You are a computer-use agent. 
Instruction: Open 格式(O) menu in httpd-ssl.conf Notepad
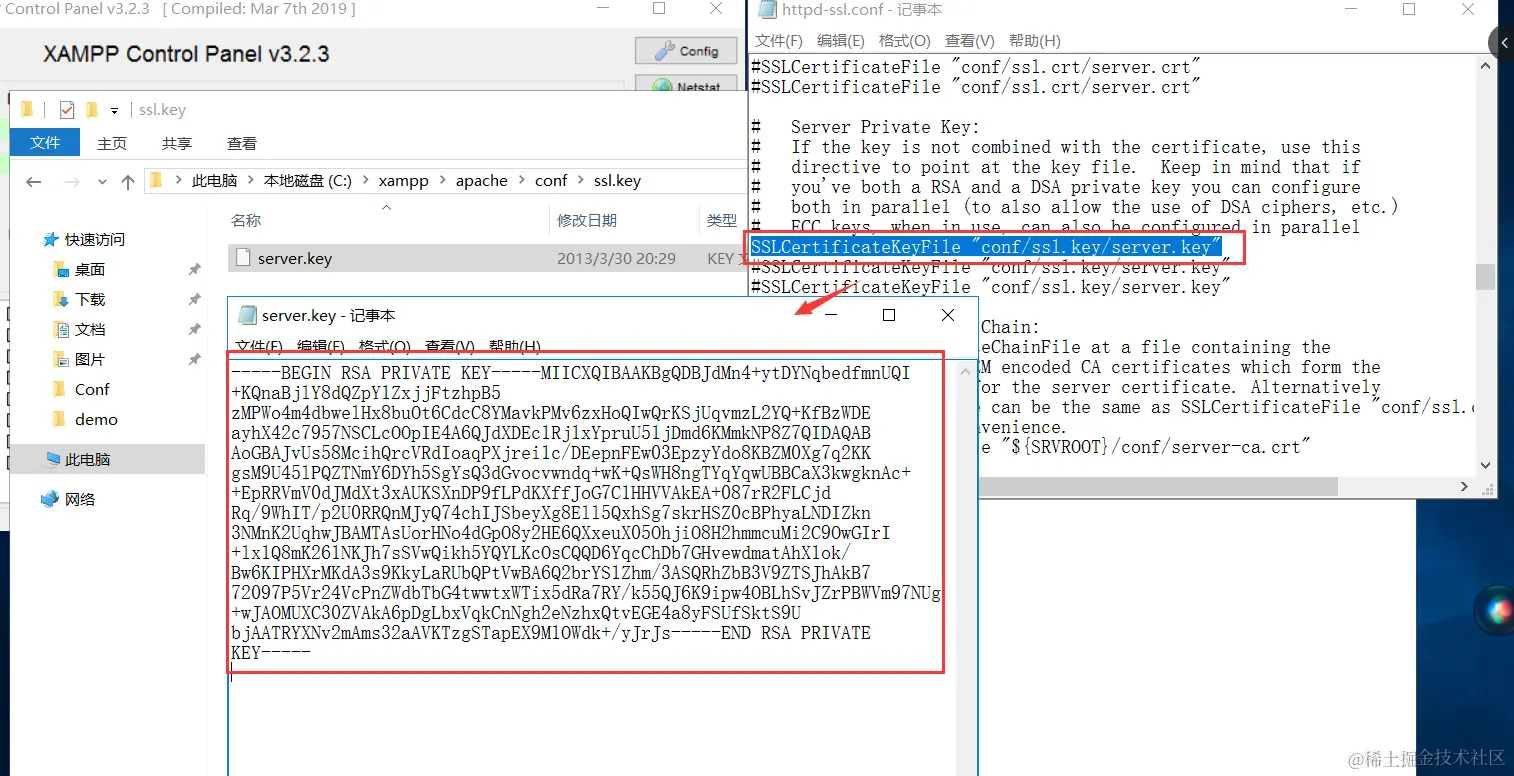(904, 41)
